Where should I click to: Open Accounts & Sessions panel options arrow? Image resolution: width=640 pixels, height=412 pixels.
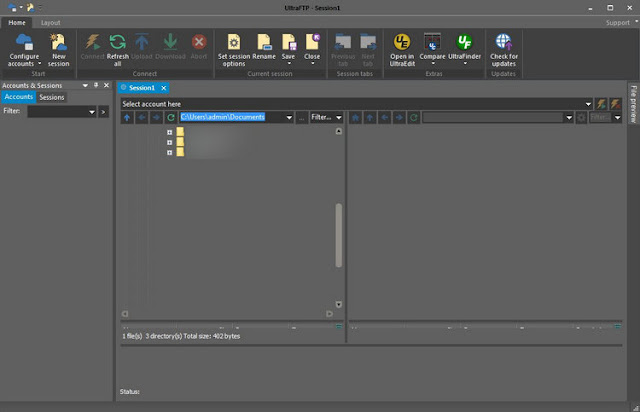click(85, 85)
